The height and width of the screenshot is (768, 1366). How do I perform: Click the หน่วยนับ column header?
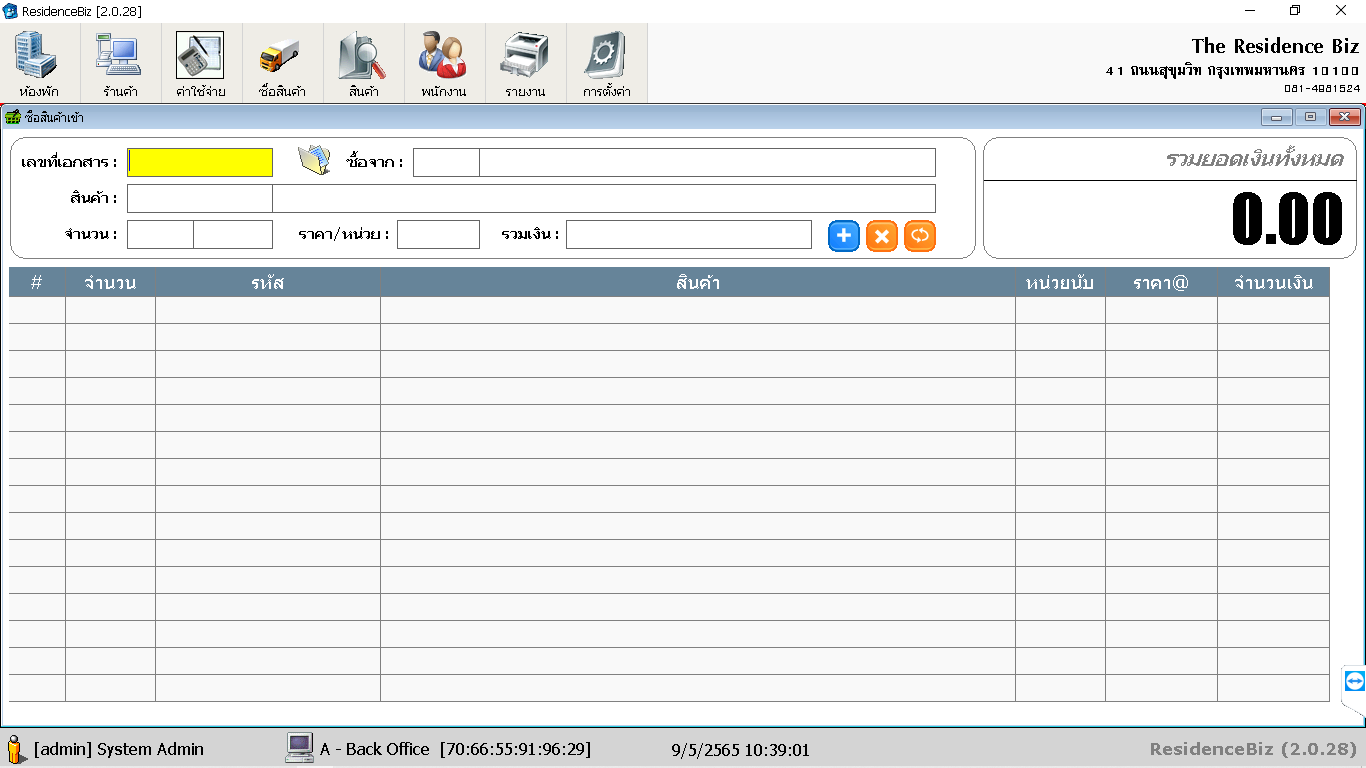coord(1060,283)
